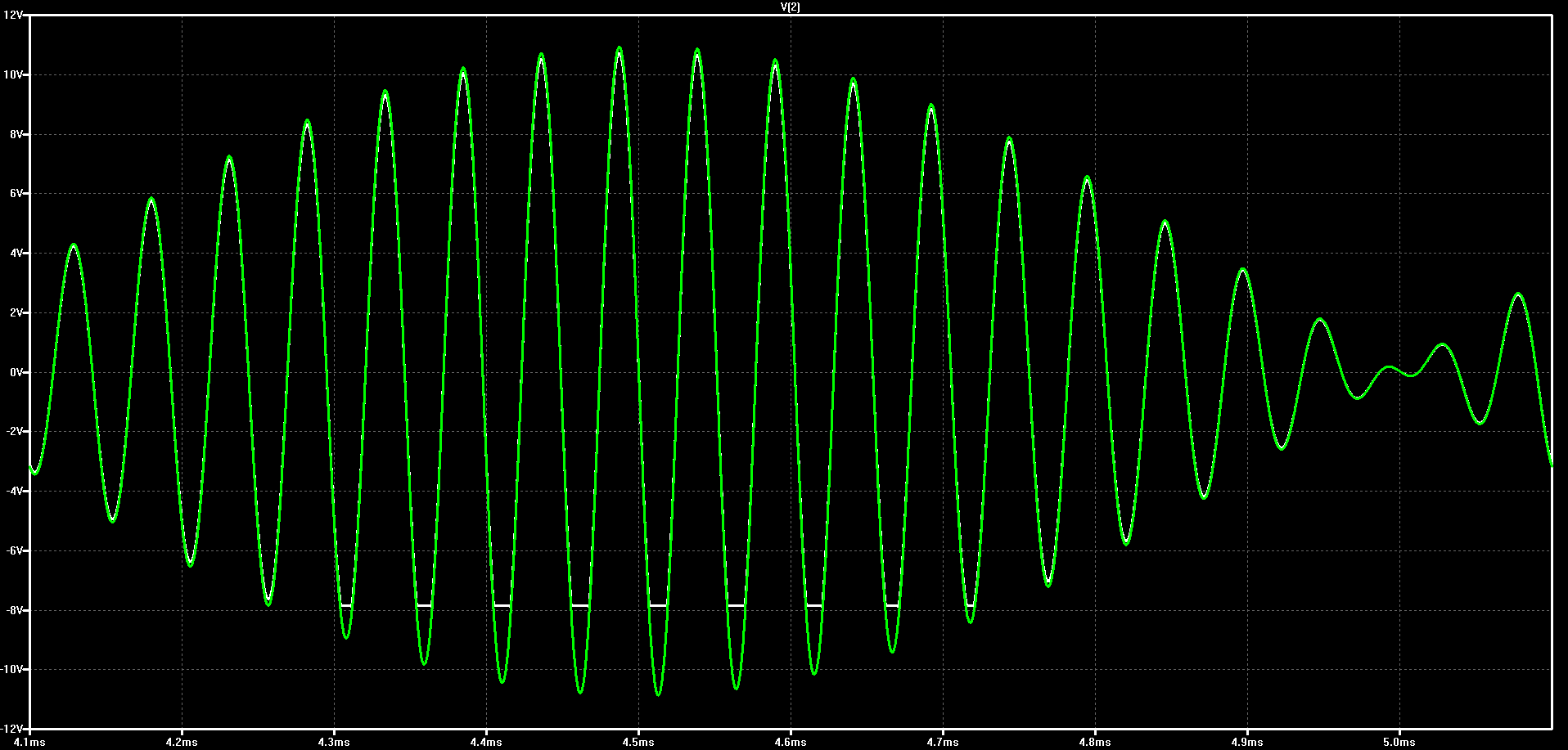The image size is (1568, 750).
Task: Pick the 4.4ms time axis label
Action: (486, 743)
